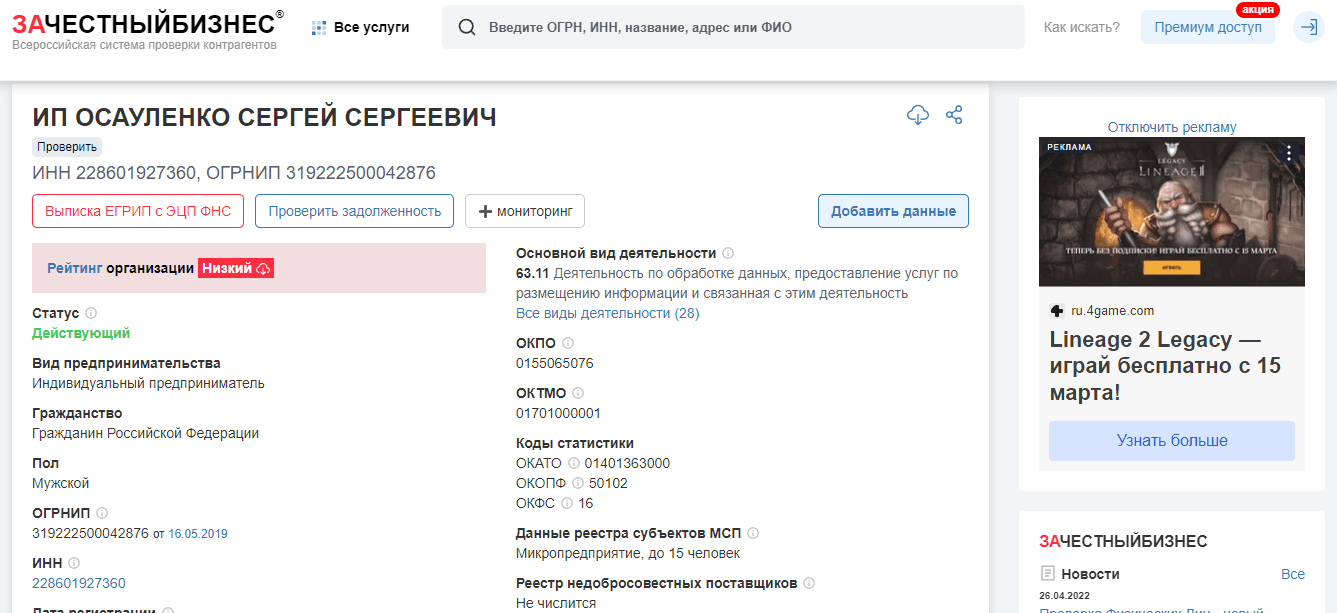Screen dimensions: 1337x613
Task: Click the search magnifier icon
Action: point(467,26)
